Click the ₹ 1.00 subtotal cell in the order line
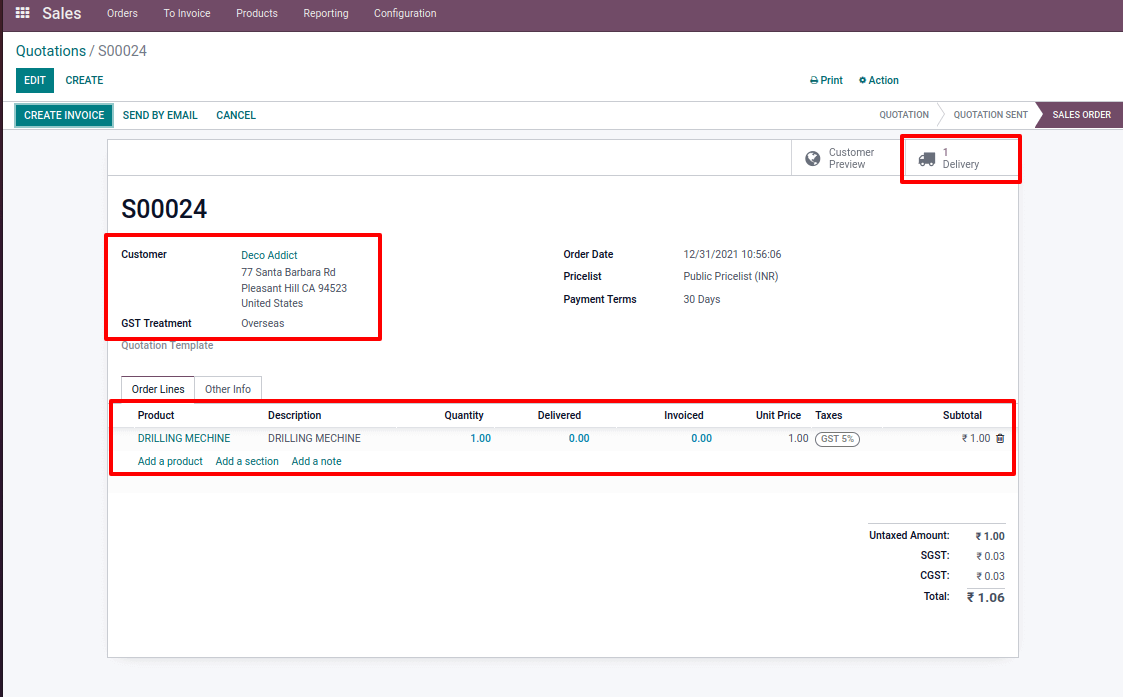 975,438
